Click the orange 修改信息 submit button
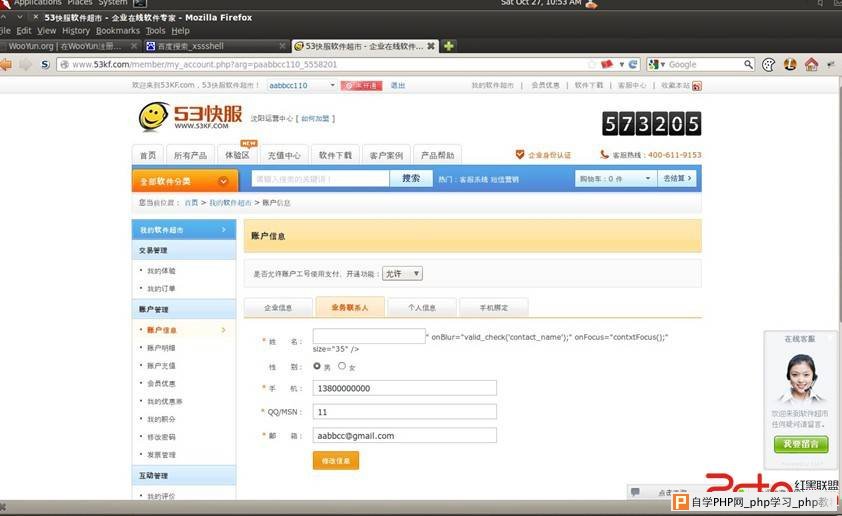842x516 pixels. click(x=336, y=461)
